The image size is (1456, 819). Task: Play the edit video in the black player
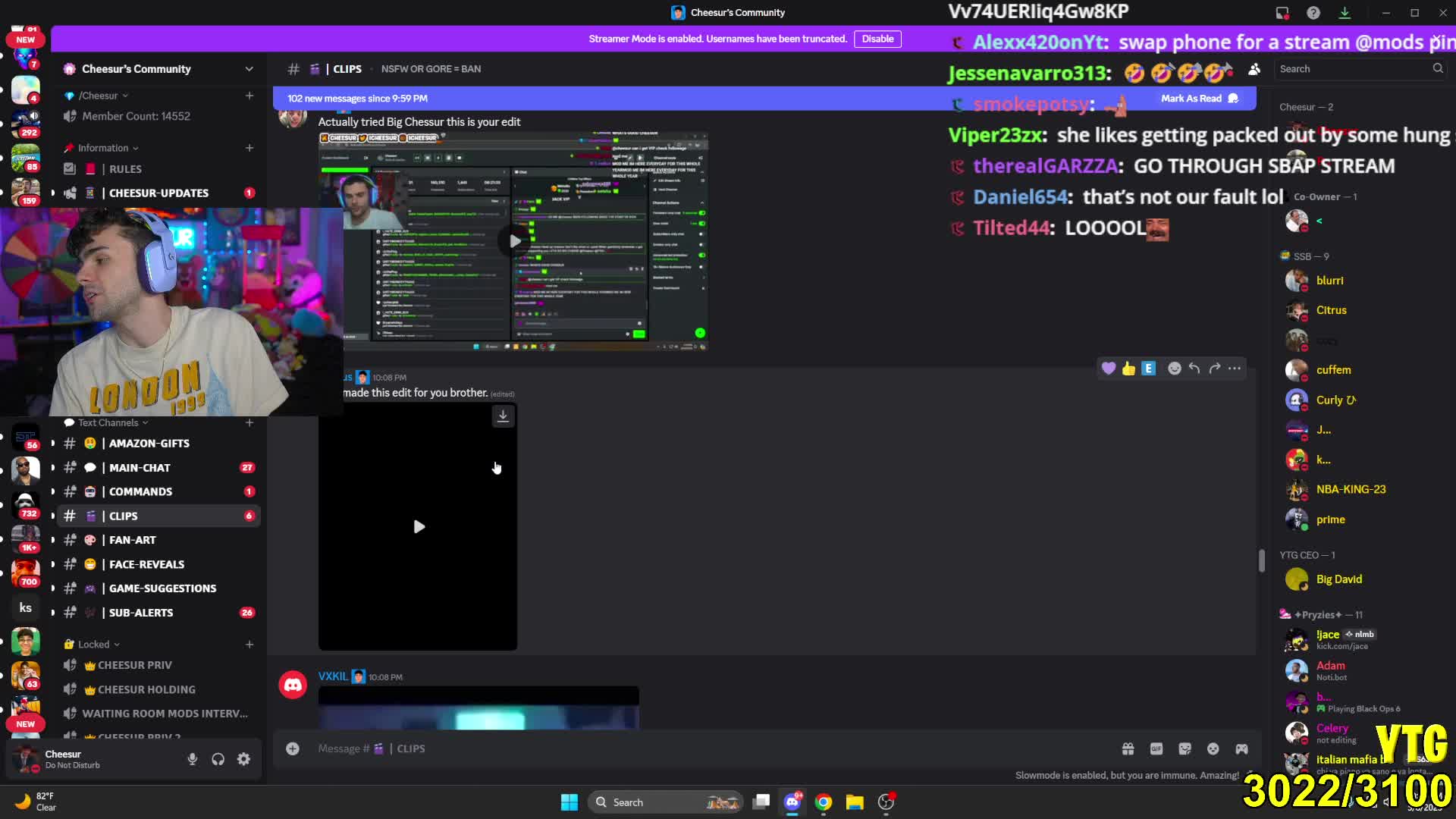[x=419, y=527]
